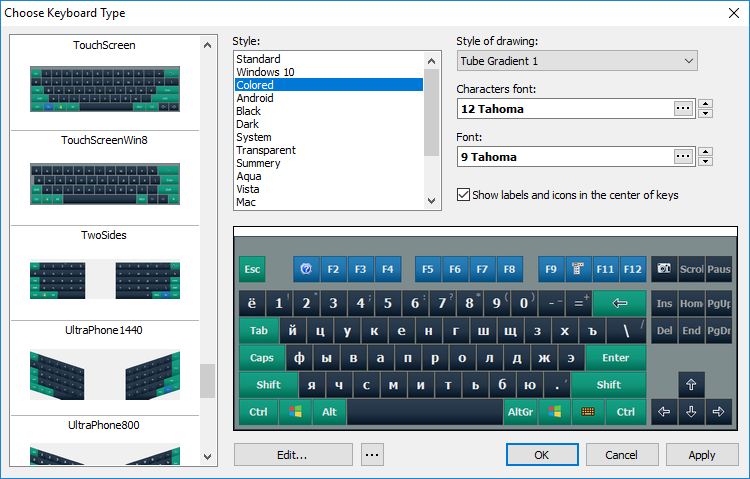Screen dimensions: 750x479
Task: Select the Transparent style in list
Action: [x=265, y=150]
